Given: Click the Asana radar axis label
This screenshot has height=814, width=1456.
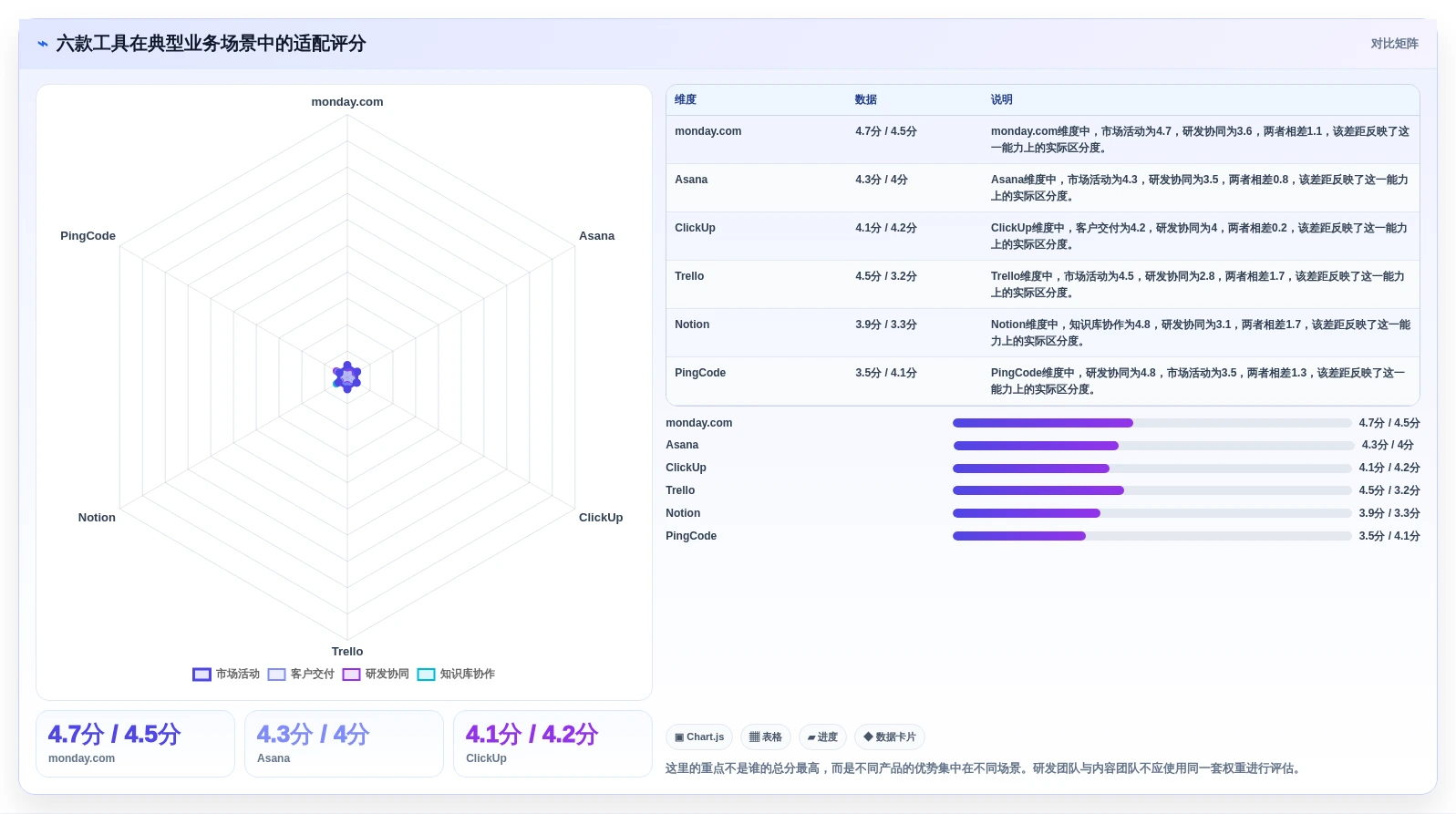Looking at the screenshot, I should point(596,236).
